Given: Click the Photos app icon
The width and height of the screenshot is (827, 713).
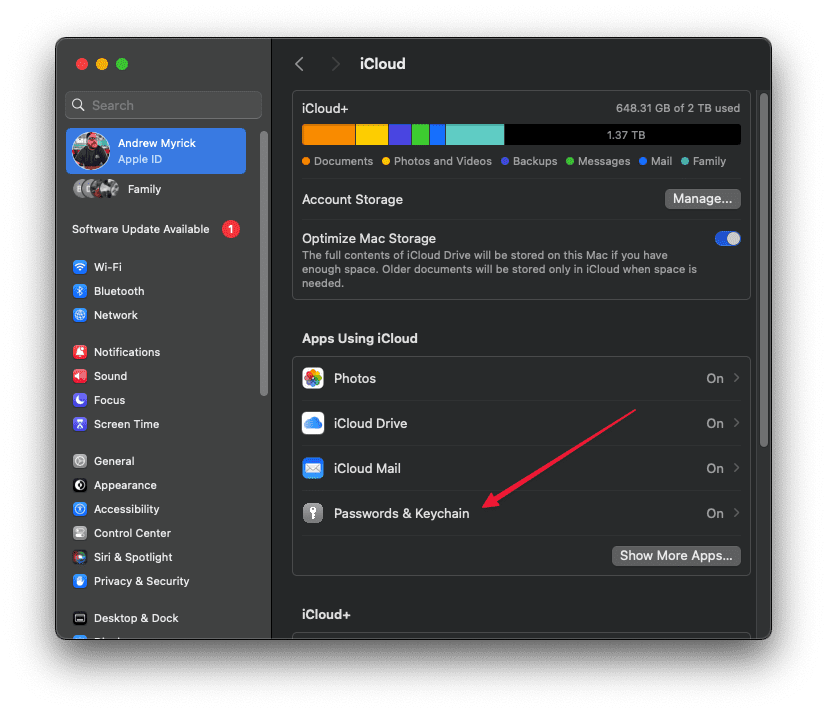Looking at the screenshot, I should (313, 378).
